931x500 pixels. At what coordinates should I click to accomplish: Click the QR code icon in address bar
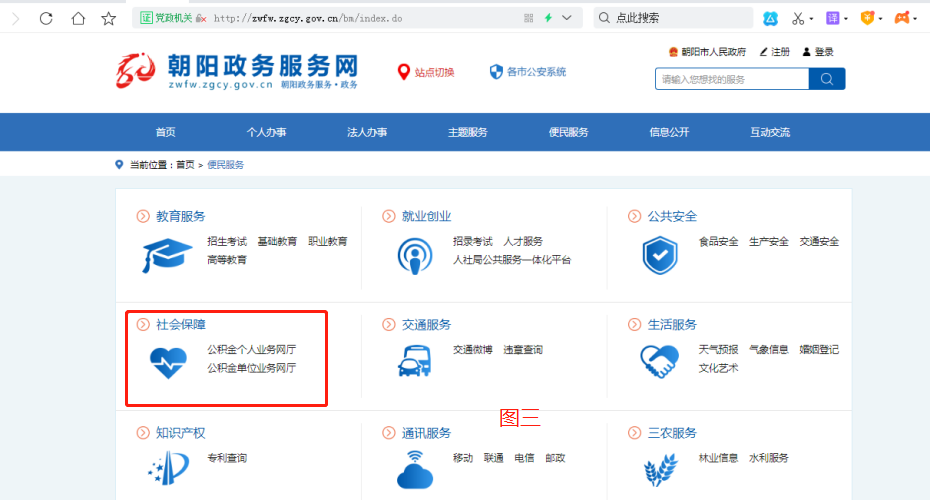pos(528,18)
